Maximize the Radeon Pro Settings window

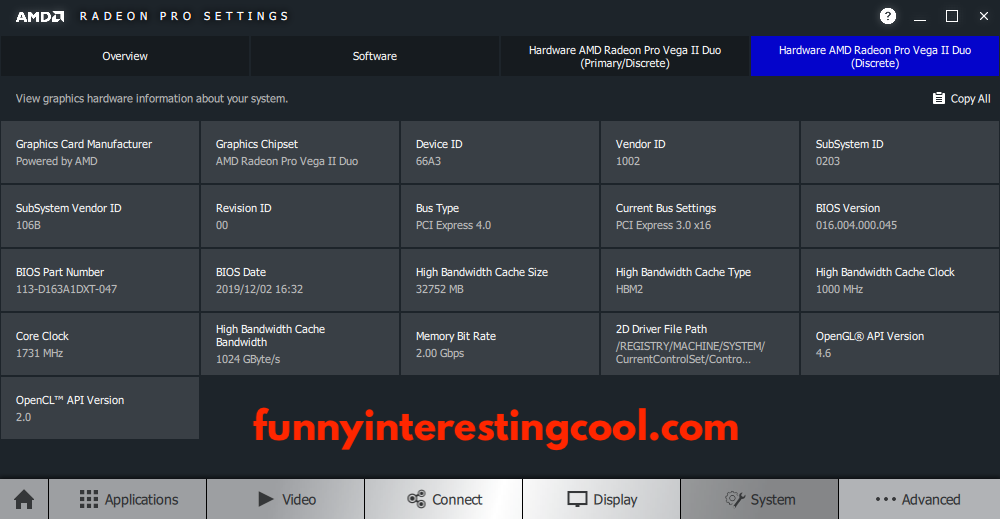(952, 16)
